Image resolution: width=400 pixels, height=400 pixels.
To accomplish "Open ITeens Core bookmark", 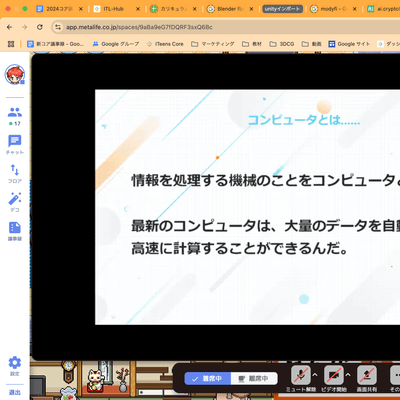I will coord(165,44).
